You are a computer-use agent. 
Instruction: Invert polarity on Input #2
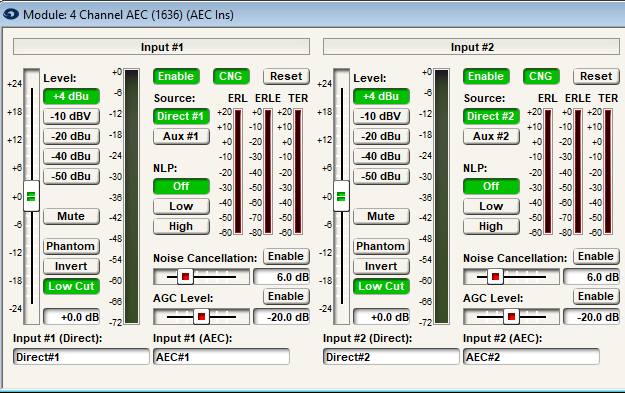tap(381, 266)
